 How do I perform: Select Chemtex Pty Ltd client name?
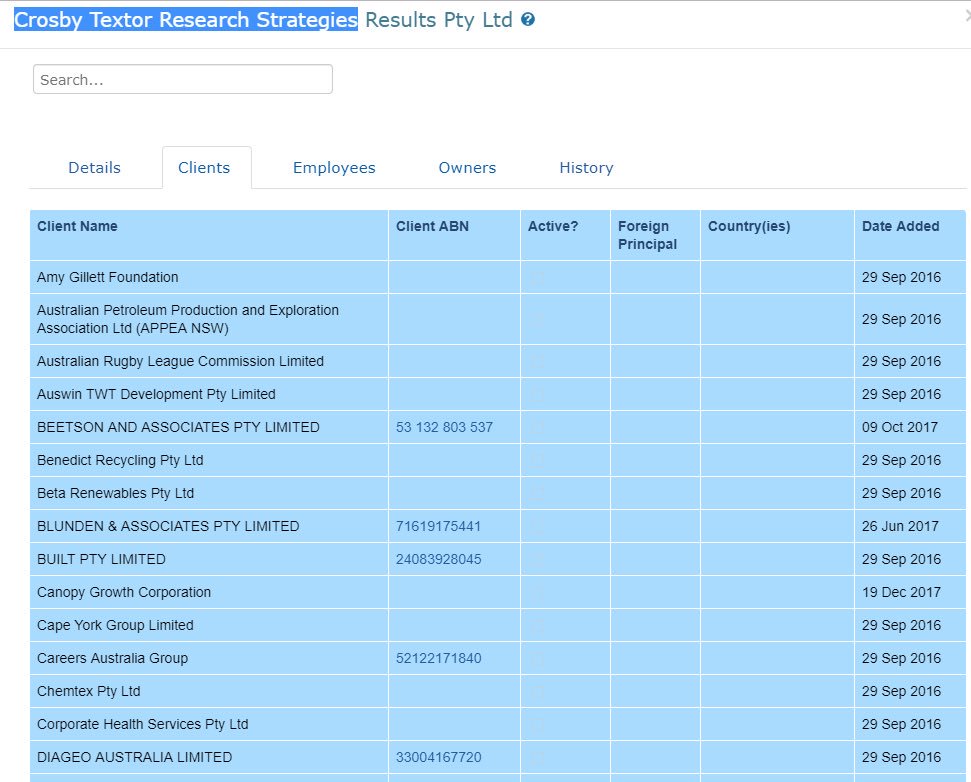pos(89,692)
